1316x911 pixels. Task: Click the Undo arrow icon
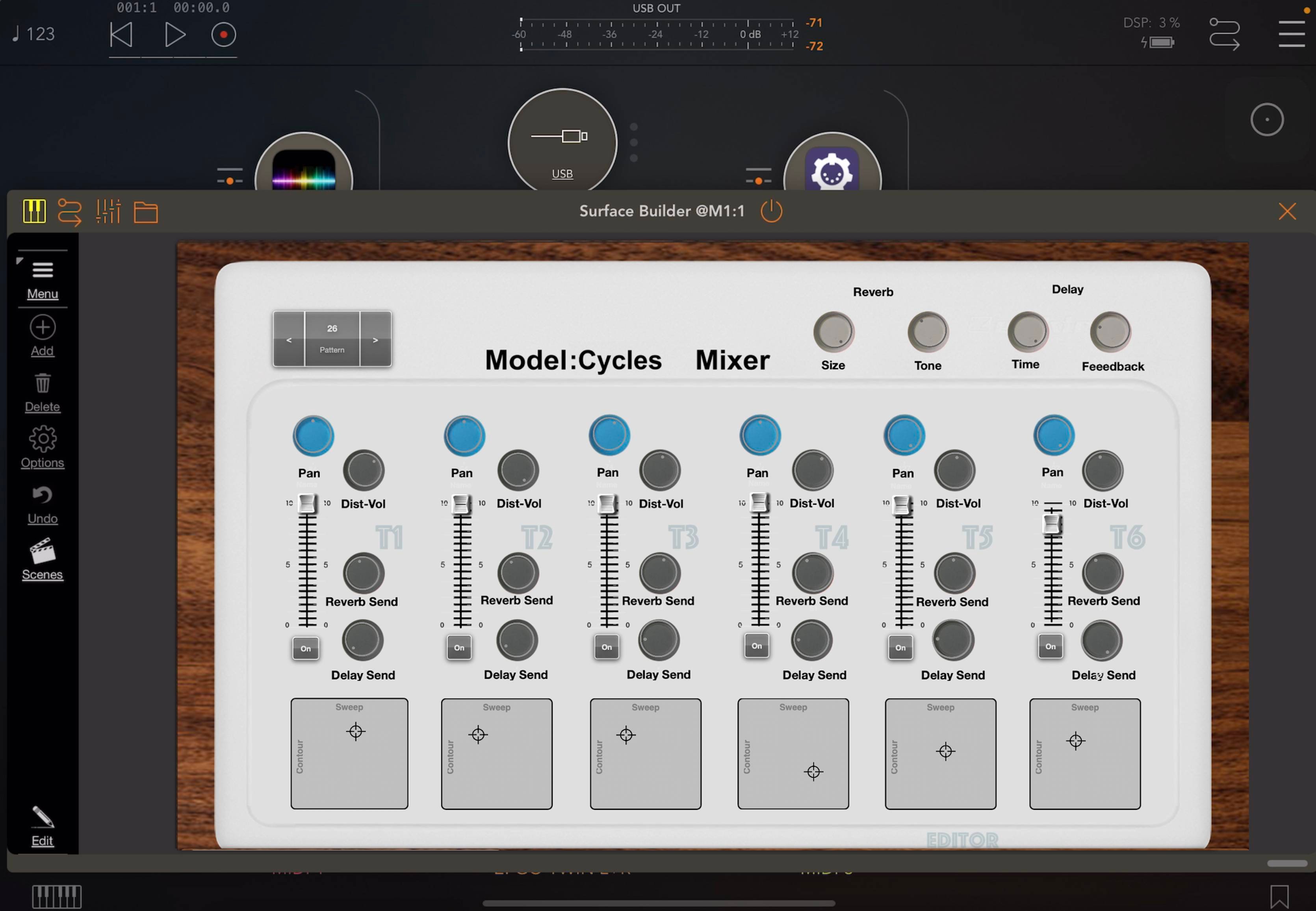(42, 494)
